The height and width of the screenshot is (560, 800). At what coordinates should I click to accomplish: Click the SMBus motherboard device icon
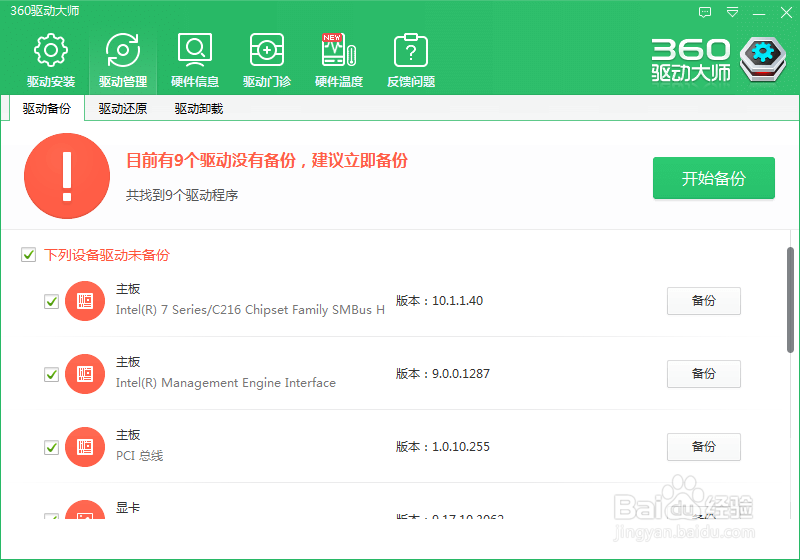[85, 301]
